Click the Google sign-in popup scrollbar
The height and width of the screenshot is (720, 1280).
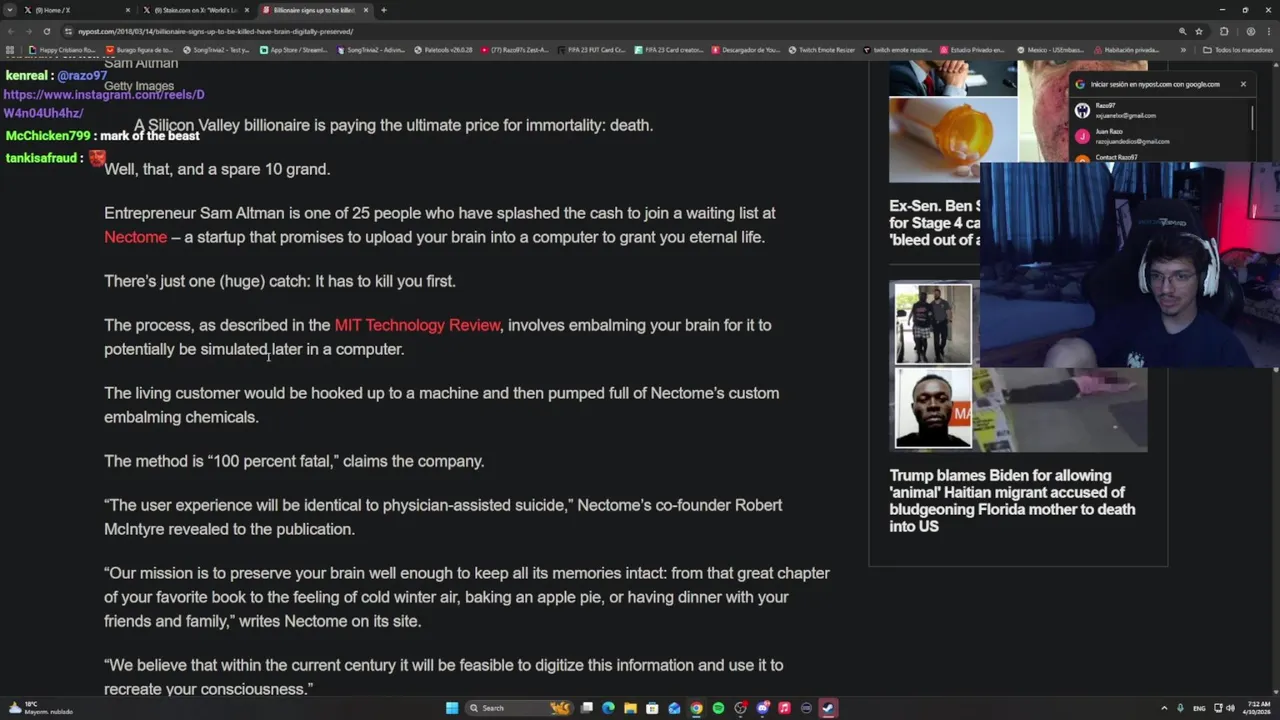click(1252, 118)
